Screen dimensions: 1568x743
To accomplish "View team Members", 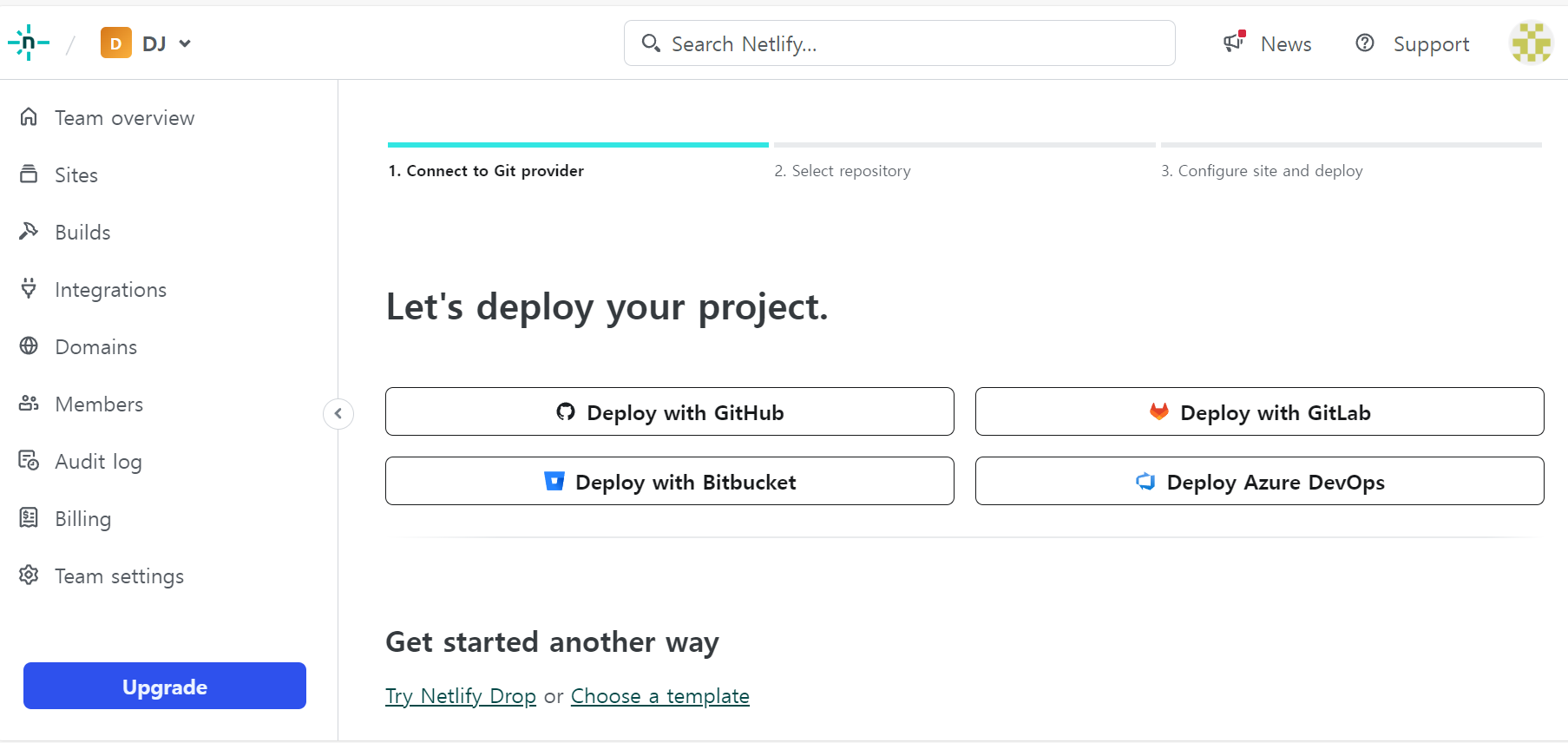I will pyautogui.click(x=99, y=404).
